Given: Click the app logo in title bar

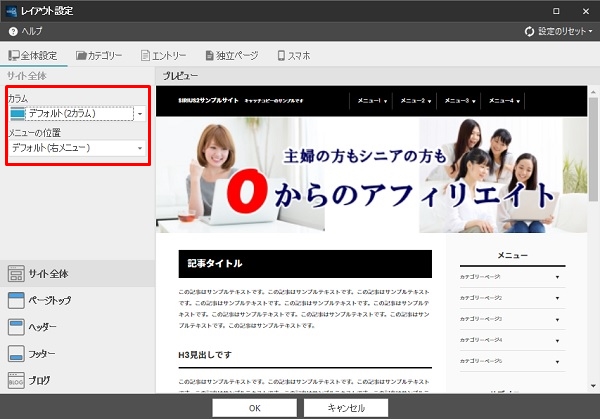Looking at the screenshot, I should tap(11, 11).
